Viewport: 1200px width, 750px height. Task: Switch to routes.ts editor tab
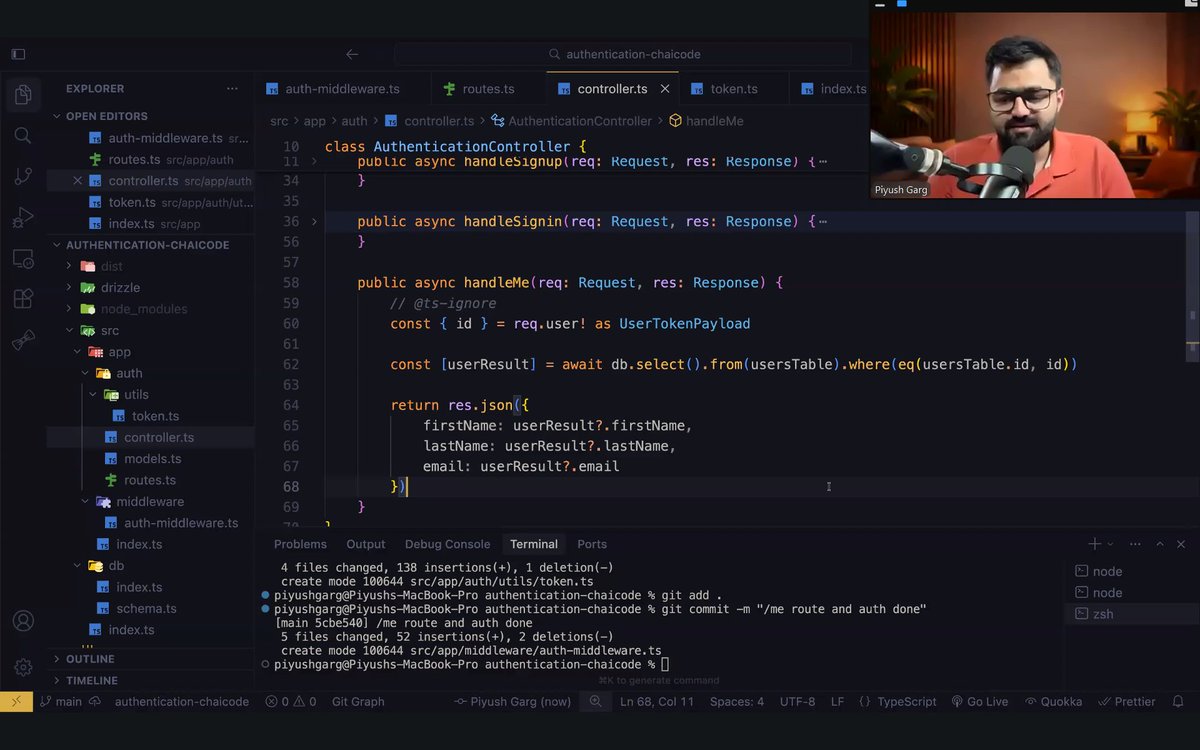[x=488, y=89]
